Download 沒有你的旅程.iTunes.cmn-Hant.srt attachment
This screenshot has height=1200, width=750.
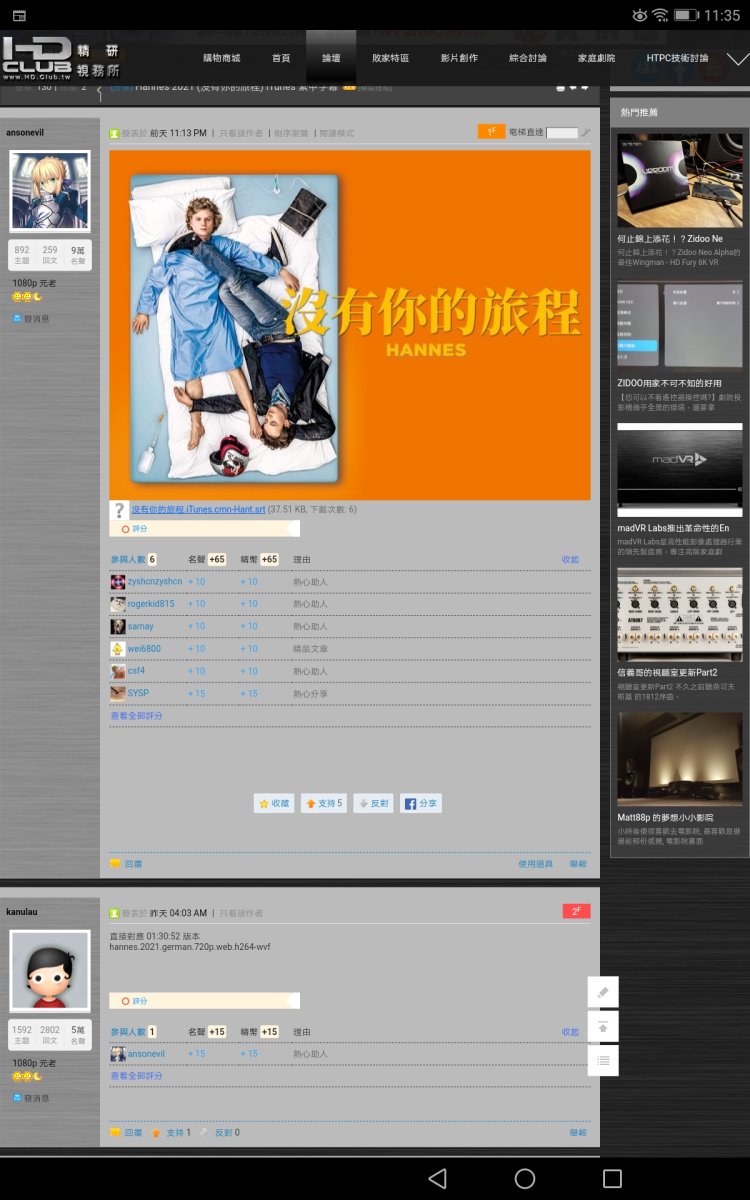click(198, 510)
